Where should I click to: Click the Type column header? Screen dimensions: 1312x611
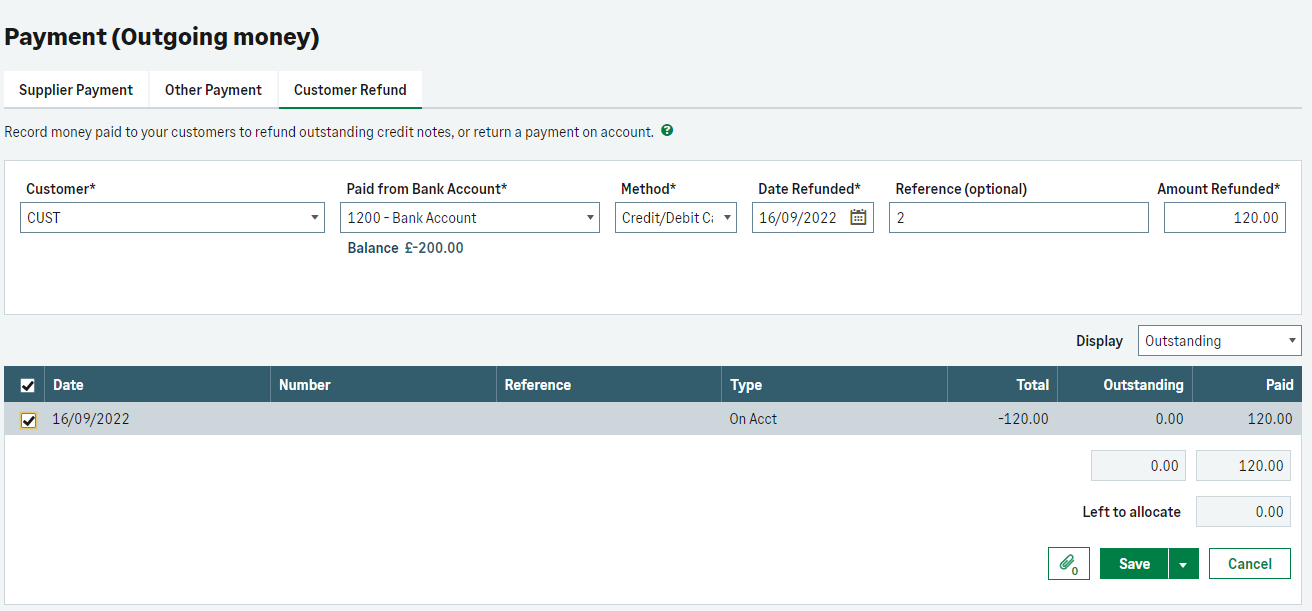746,385
